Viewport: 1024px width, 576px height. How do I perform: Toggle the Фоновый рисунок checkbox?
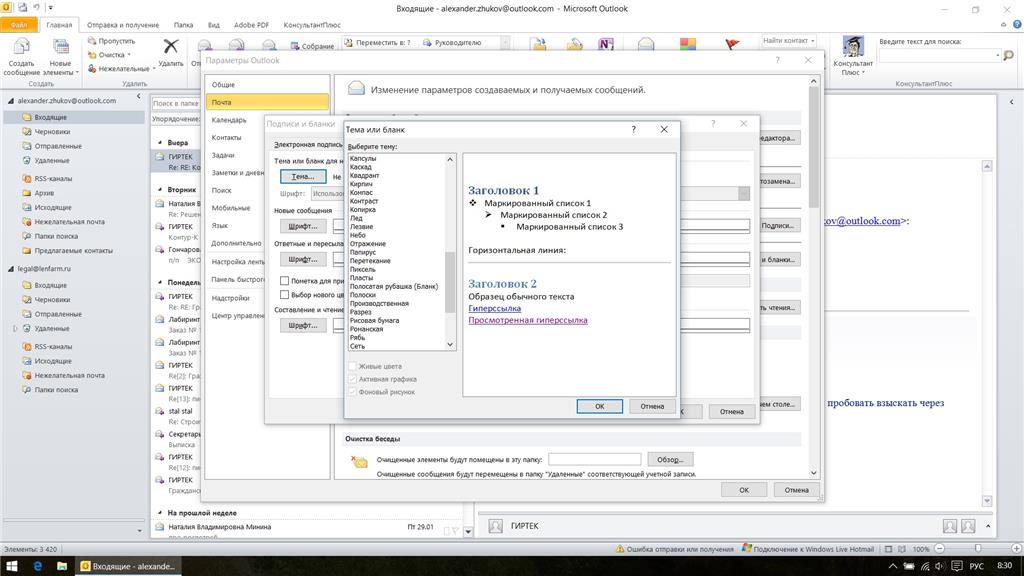click(x=353, y=392)
